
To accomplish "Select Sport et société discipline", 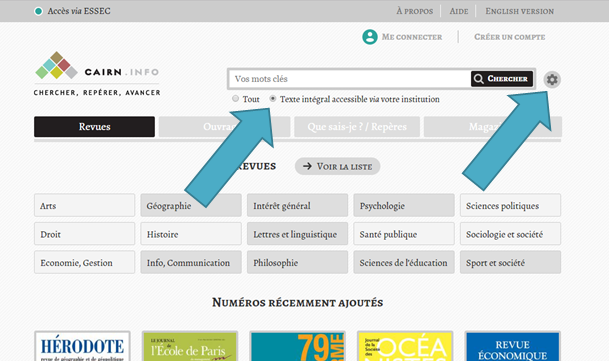I will point(510,262).
